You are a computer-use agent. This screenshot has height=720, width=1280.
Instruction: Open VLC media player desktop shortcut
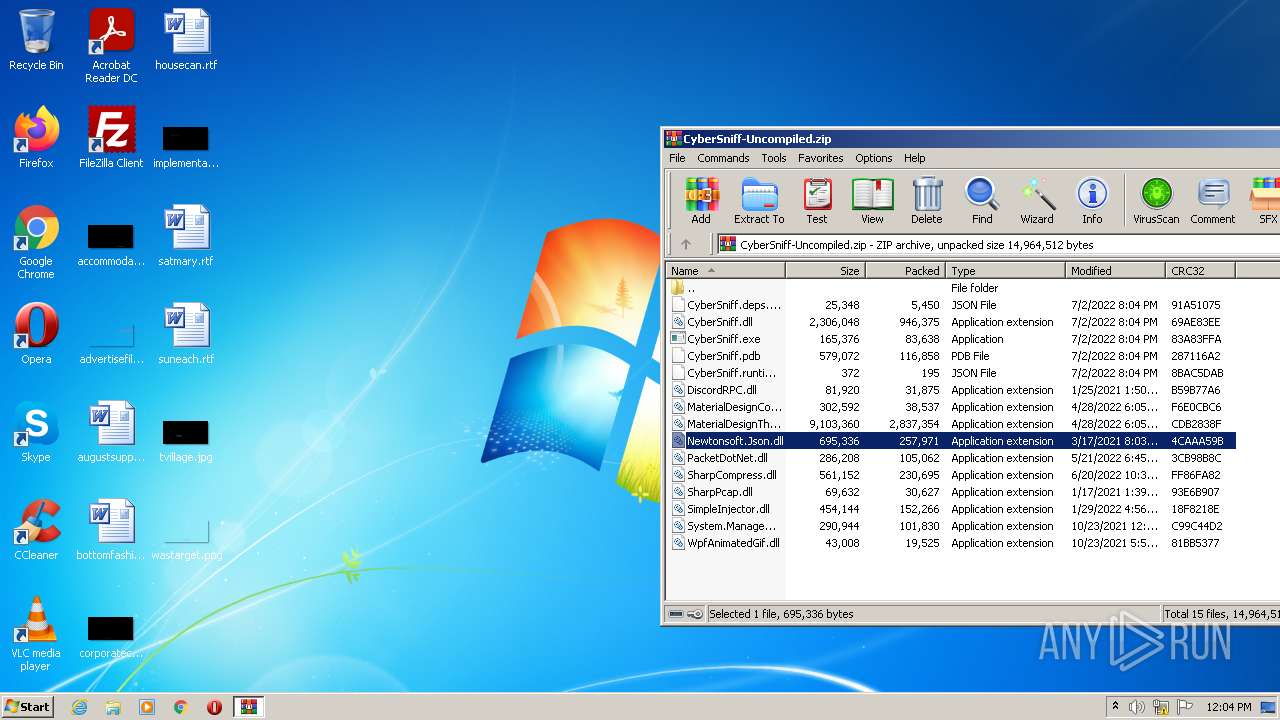tap(36, 634)
